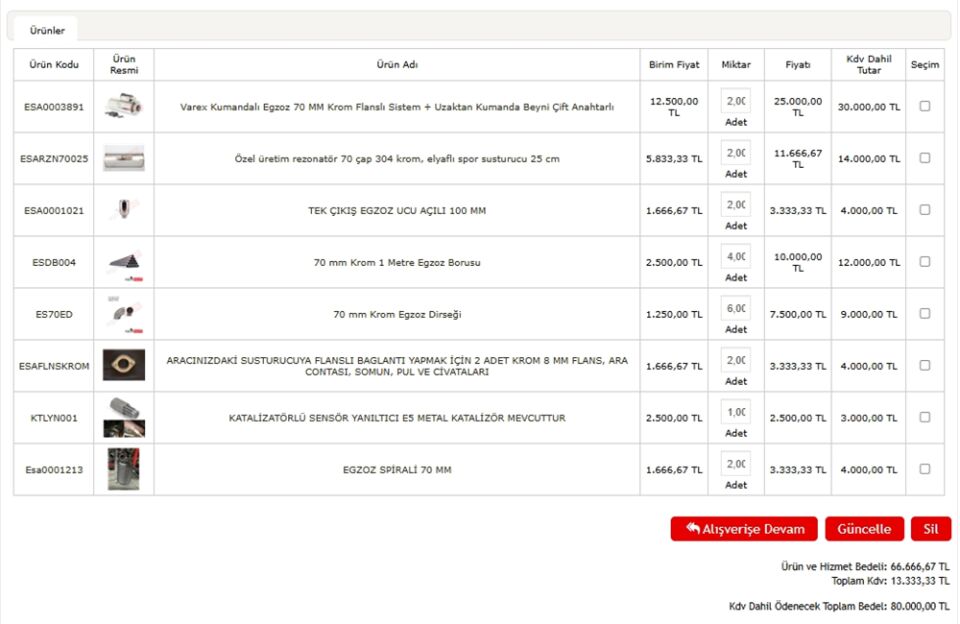
Task: Edit the quantity field for ESA0003891
Action: point(735,101)
